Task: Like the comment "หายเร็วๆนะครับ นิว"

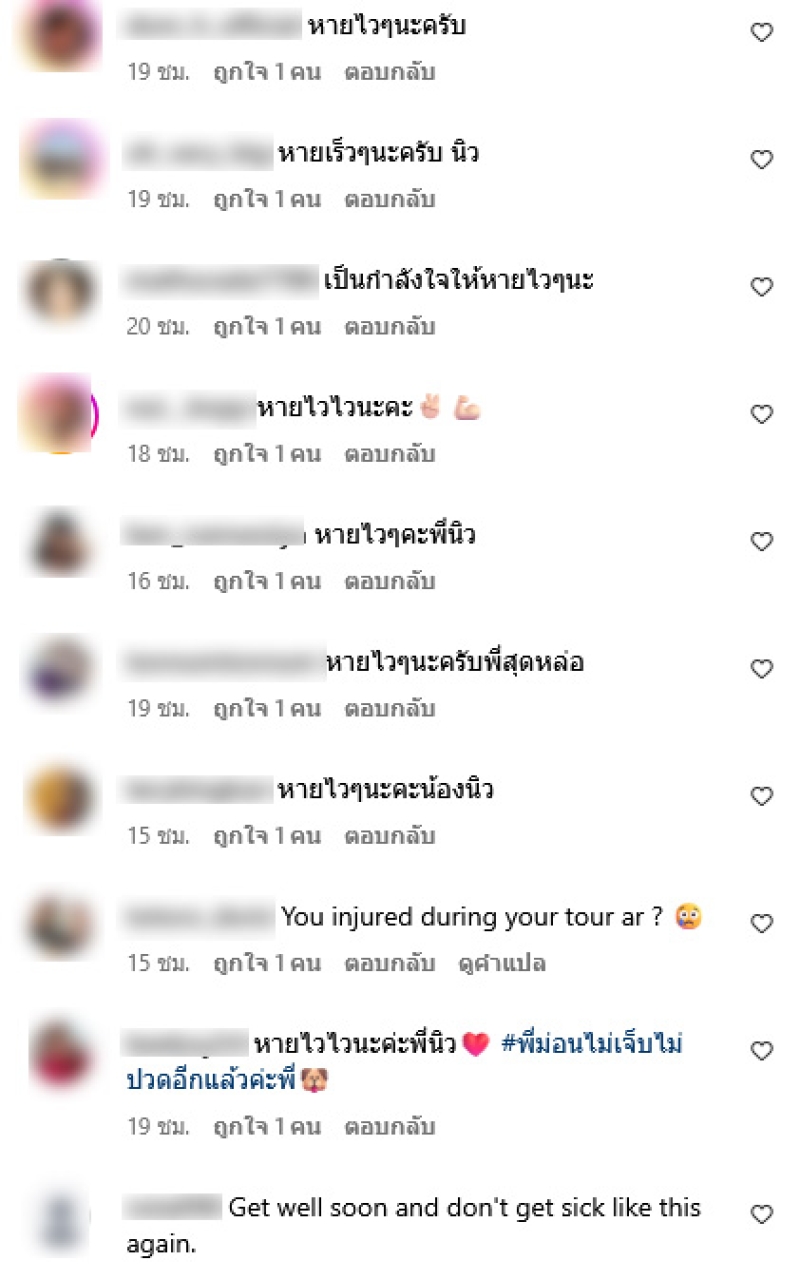Action: coord(762,160)
